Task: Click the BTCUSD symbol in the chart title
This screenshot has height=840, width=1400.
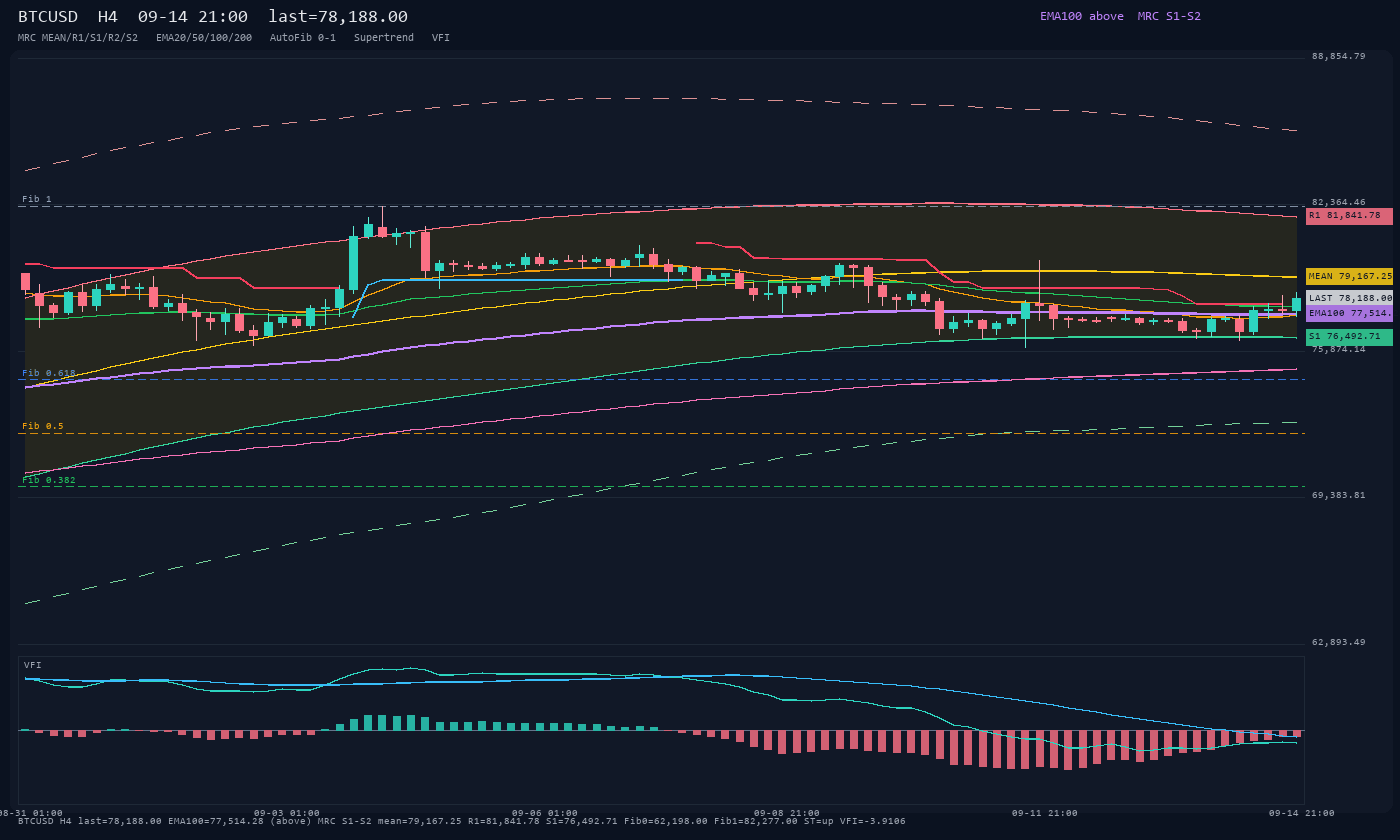Action: (x=50, y=17)
